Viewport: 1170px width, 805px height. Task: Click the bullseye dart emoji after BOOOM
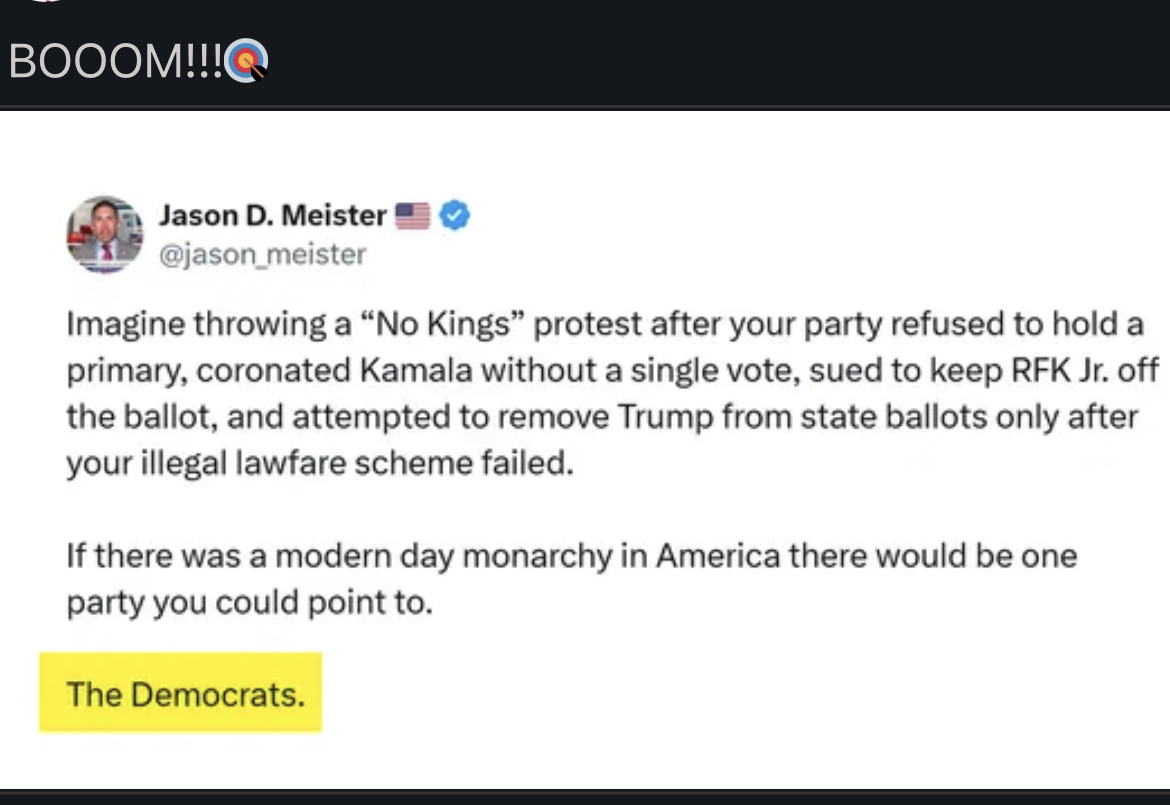tap(246, 62)
